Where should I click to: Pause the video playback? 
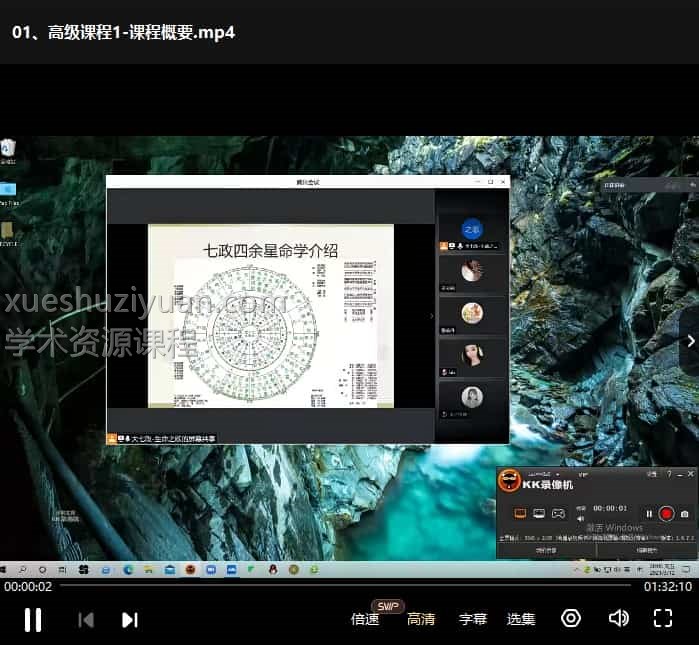point(33,619)
